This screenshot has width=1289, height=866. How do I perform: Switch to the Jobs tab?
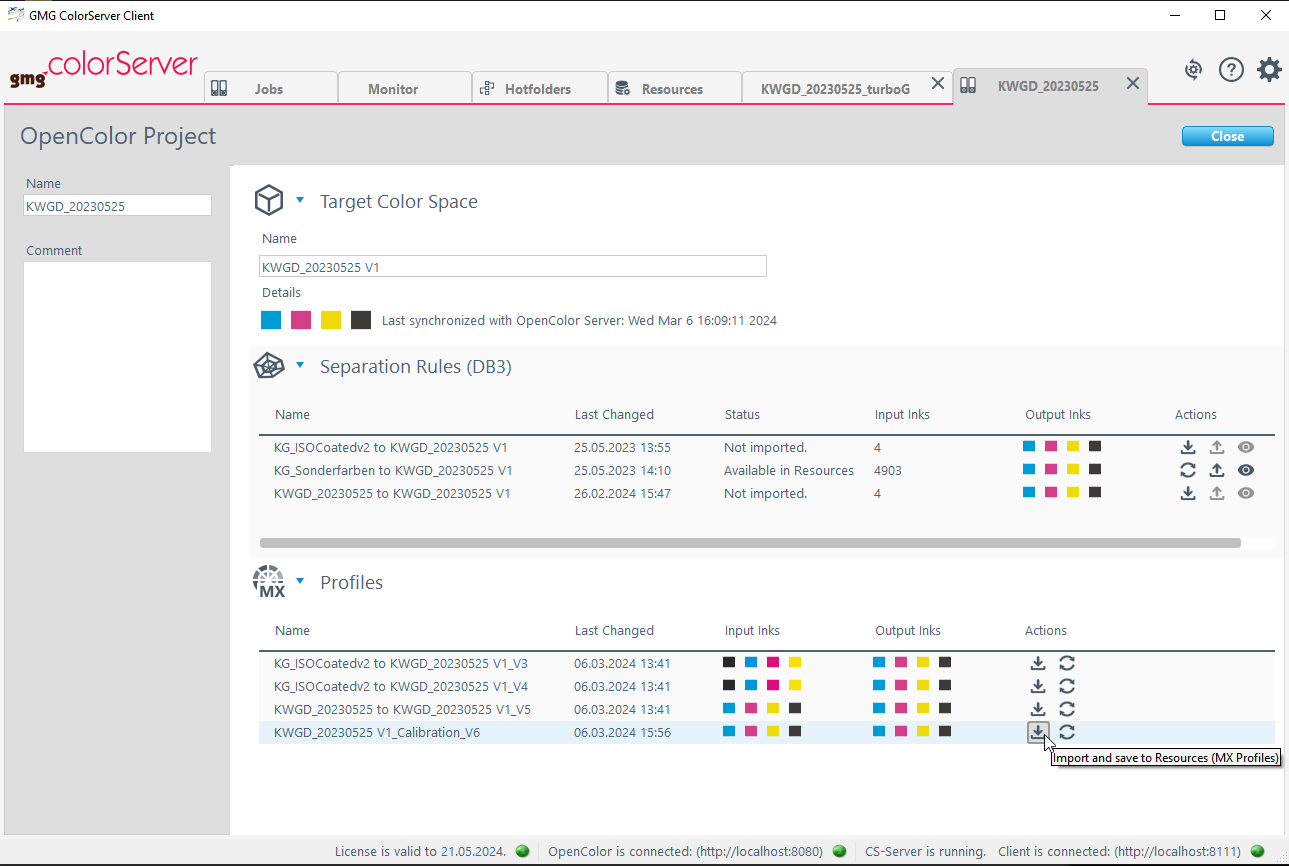270,88
